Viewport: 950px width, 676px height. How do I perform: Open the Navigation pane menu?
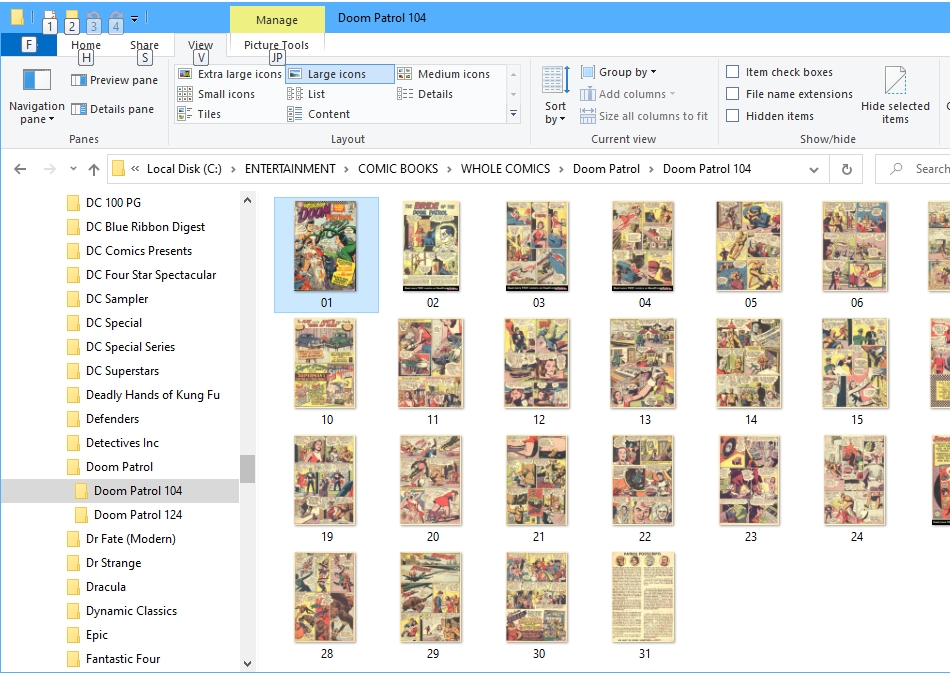coord(36,96)
